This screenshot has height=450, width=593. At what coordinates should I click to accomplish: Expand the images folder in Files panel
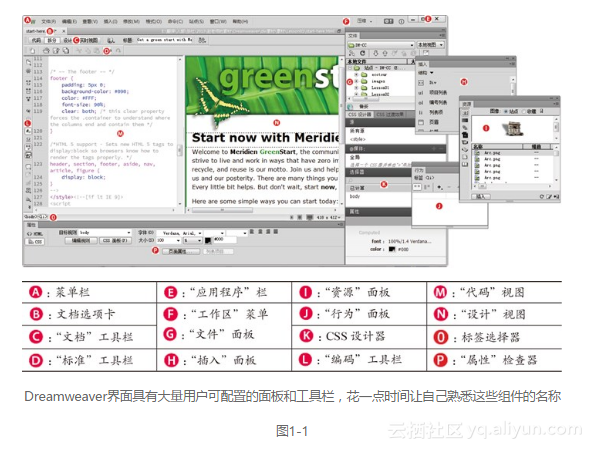click(356, 81)
